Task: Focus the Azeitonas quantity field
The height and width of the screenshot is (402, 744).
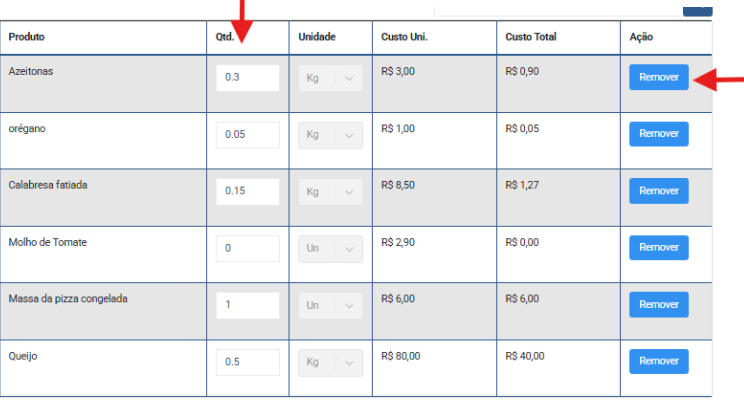Action: [x=247, y=78]
